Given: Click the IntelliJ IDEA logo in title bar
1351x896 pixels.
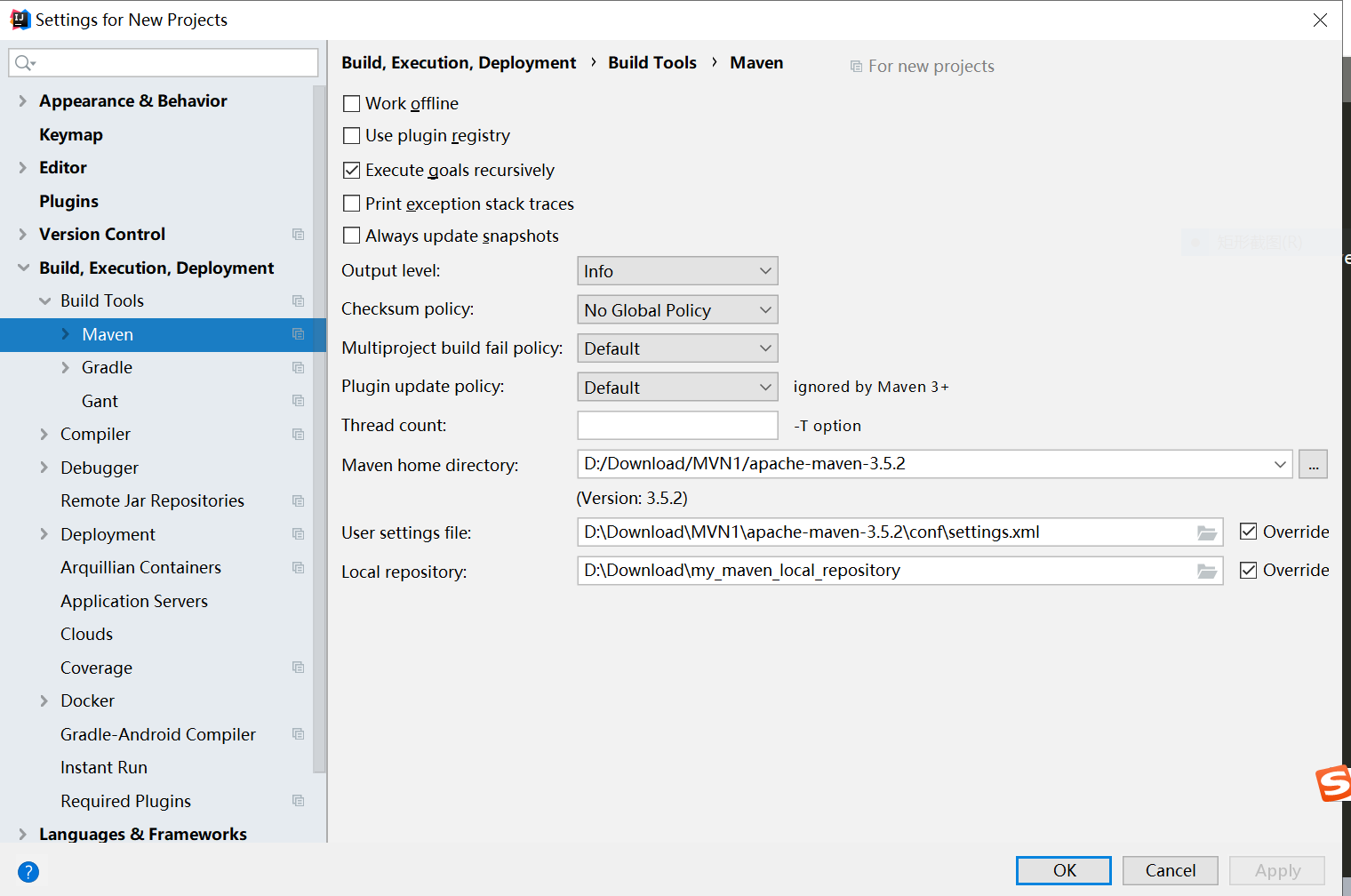Looking at the screenshot, I should 20,20.
